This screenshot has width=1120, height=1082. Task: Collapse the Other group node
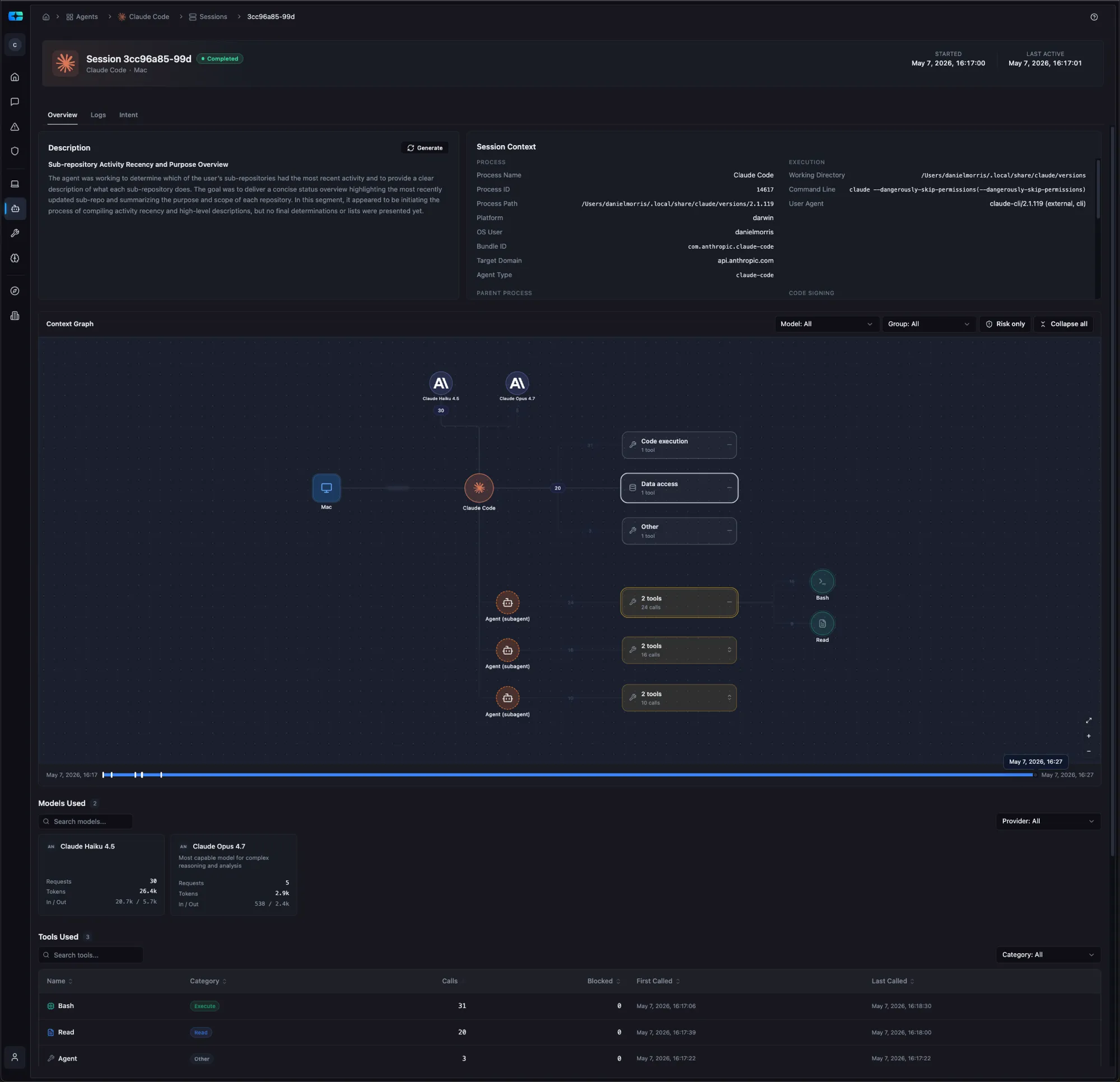coord(729,530)
